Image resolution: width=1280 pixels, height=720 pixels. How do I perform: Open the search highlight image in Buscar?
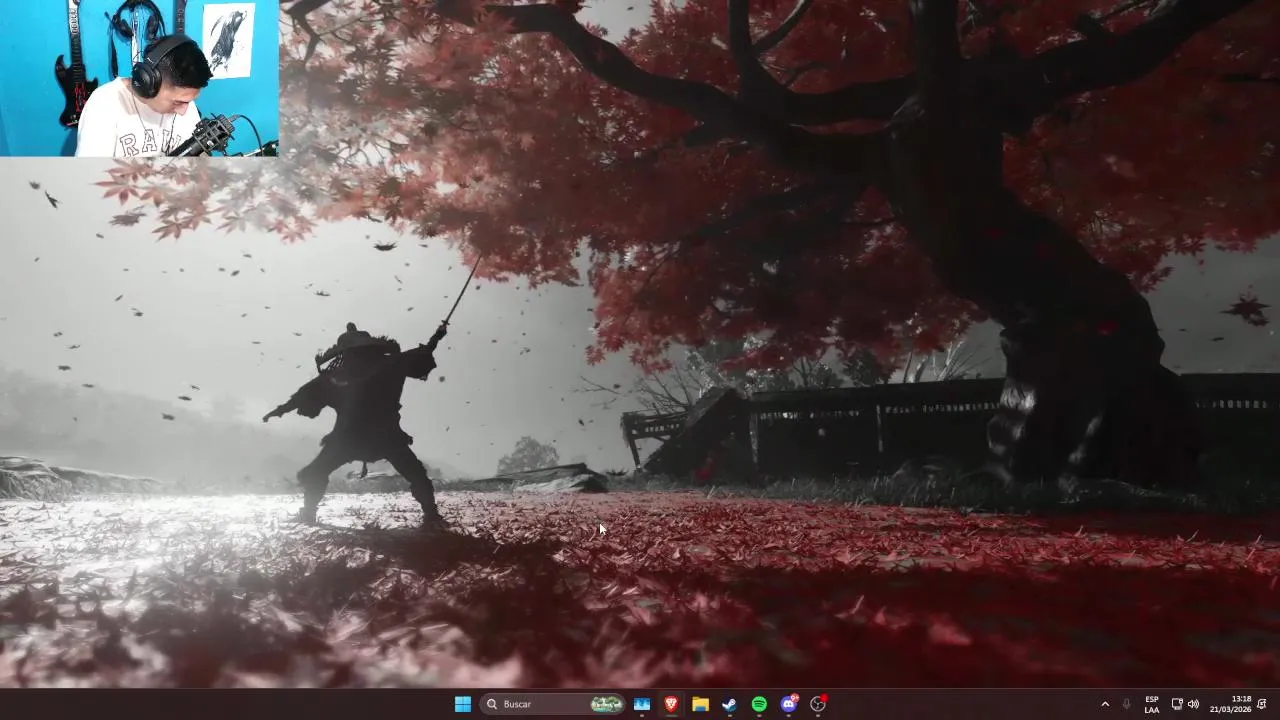[x=606, y=704]
